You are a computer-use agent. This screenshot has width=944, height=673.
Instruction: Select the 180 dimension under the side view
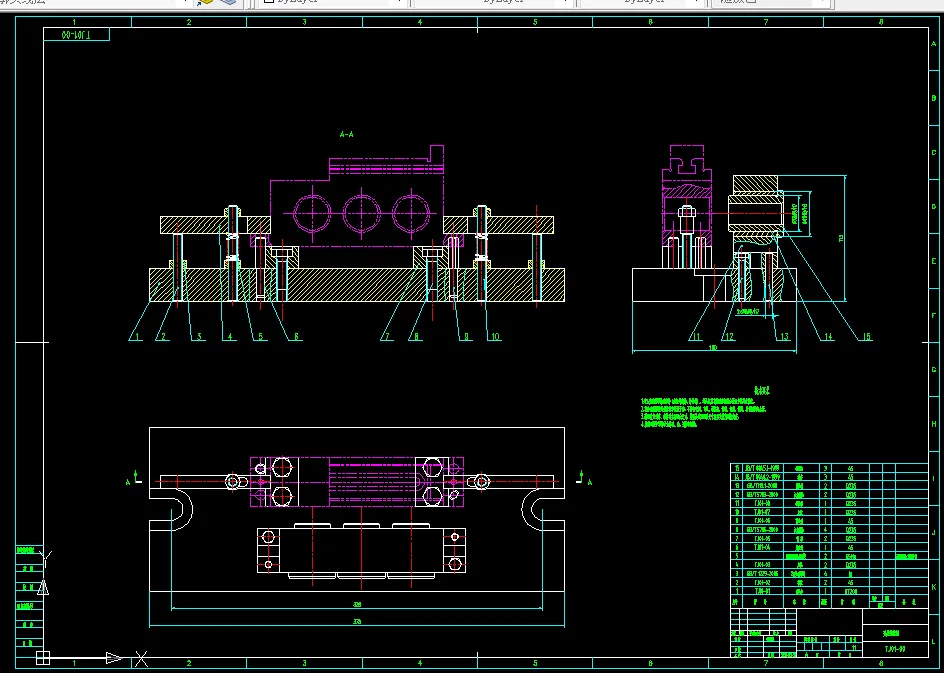coord(713,347)
